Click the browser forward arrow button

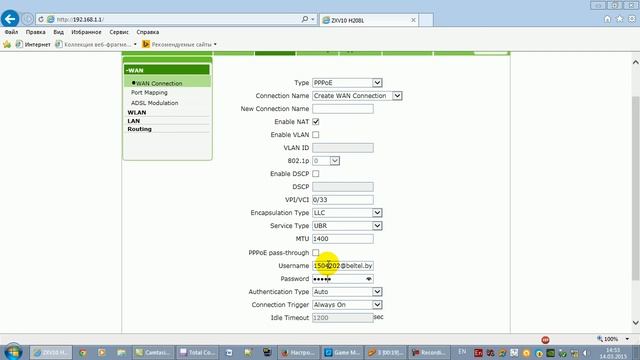pyautogui.click(x=27, y=19)
